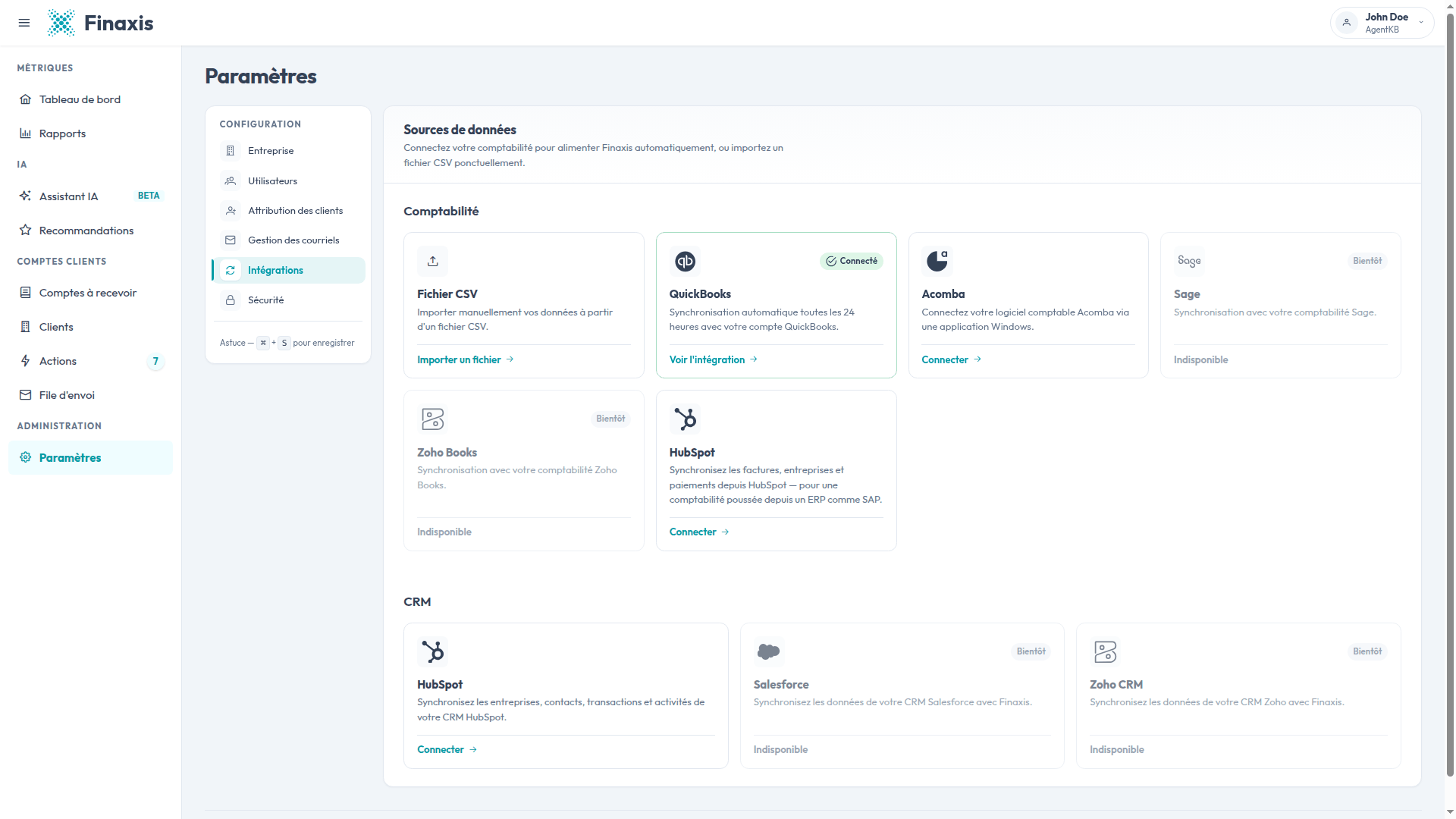Click the Clients building icon
This screenshot has width=1456, height=819.
25,326
